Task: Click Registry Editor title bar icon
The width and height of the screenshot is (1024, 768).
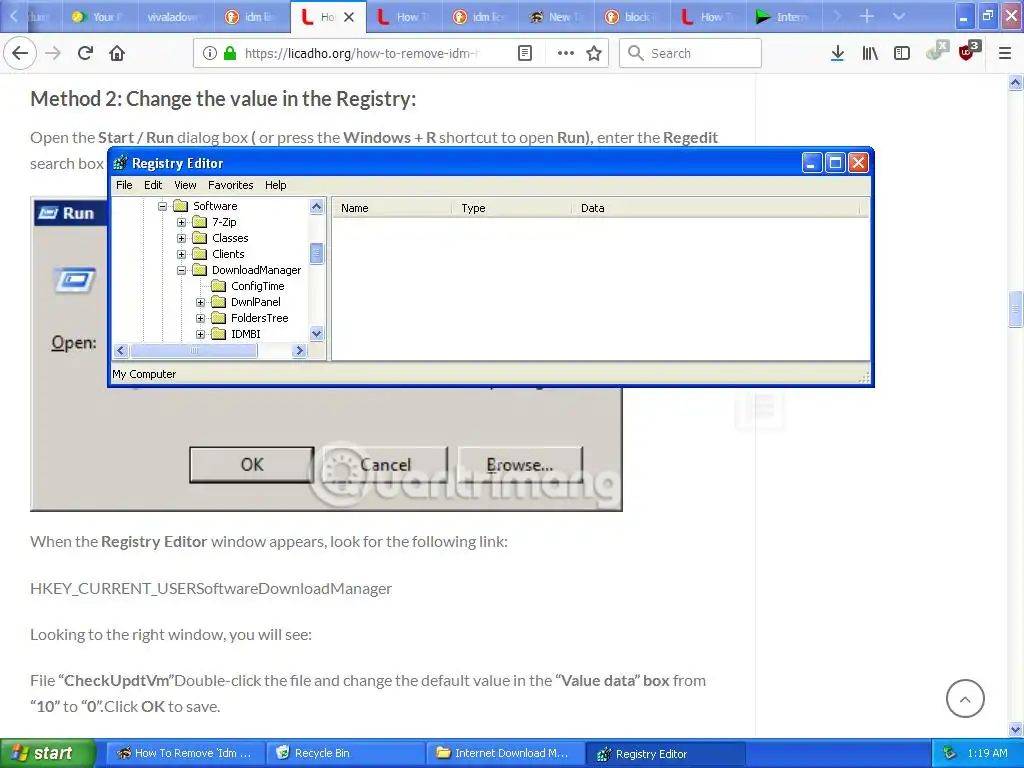Action: [120, 163]
